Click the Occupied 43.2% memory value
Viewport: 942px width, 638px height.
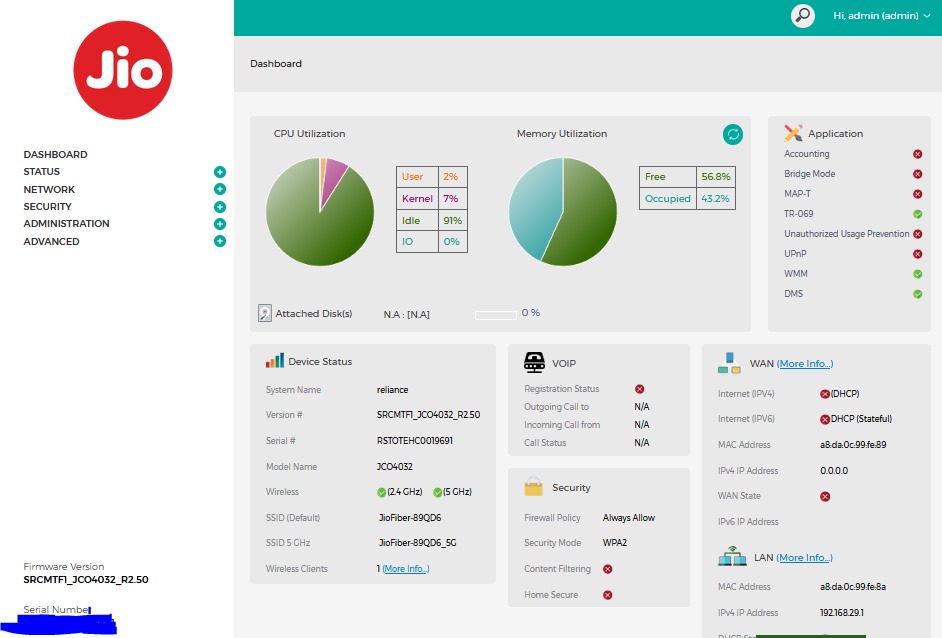point(716,199)
